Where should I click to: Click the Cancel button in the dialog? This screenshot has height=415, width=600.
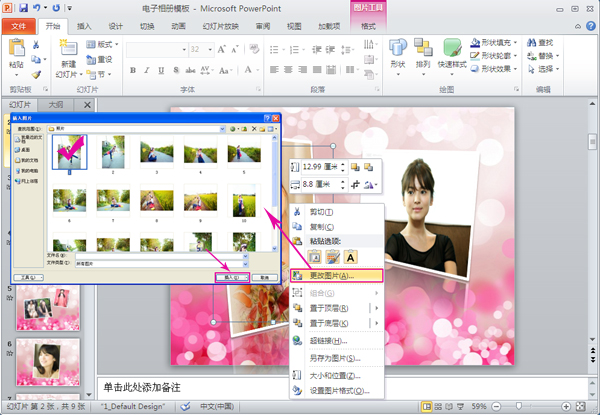click(262, 276)
